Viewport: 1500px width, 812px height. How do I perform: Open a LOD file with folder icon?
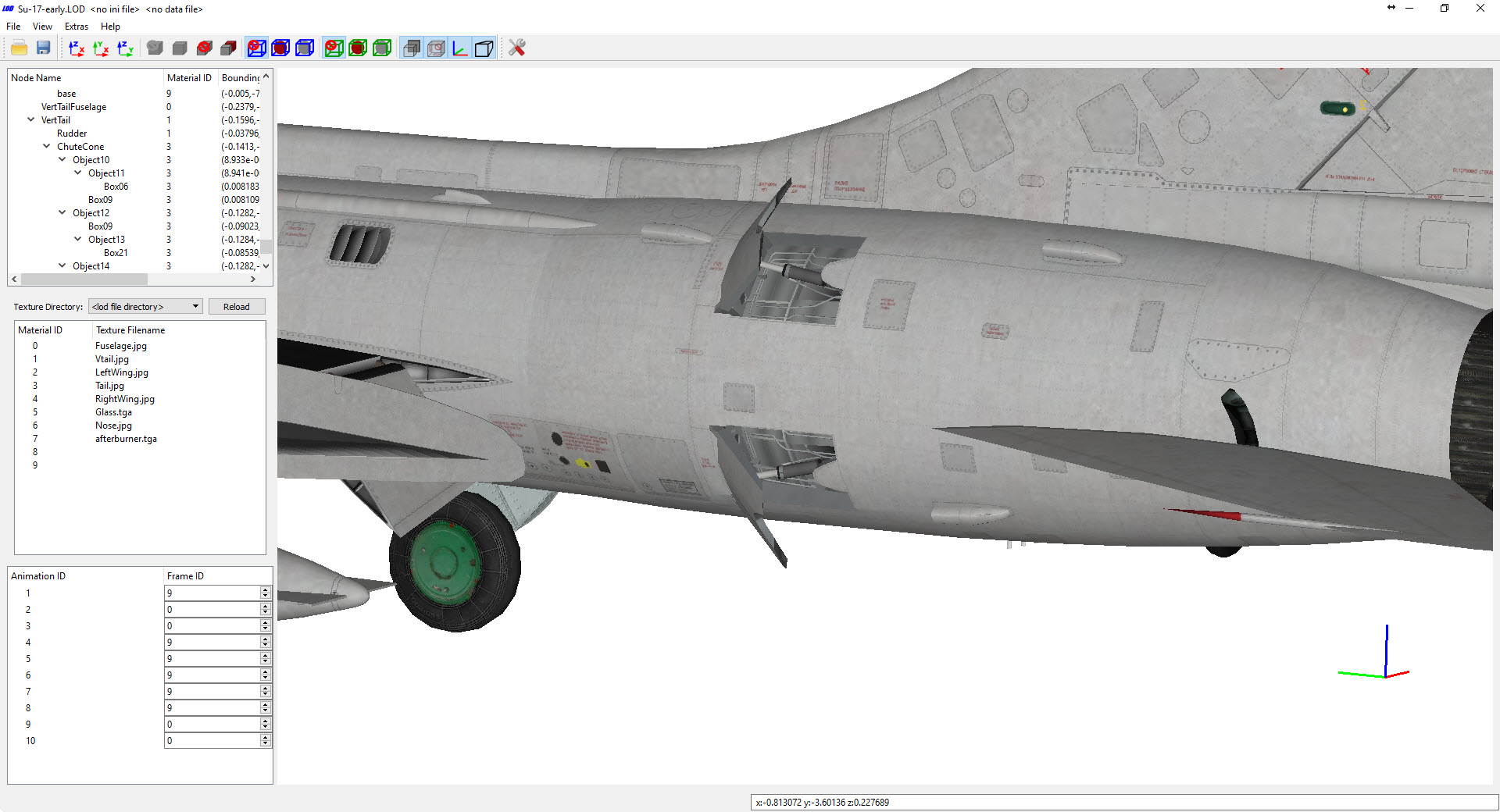pos(20,48)
